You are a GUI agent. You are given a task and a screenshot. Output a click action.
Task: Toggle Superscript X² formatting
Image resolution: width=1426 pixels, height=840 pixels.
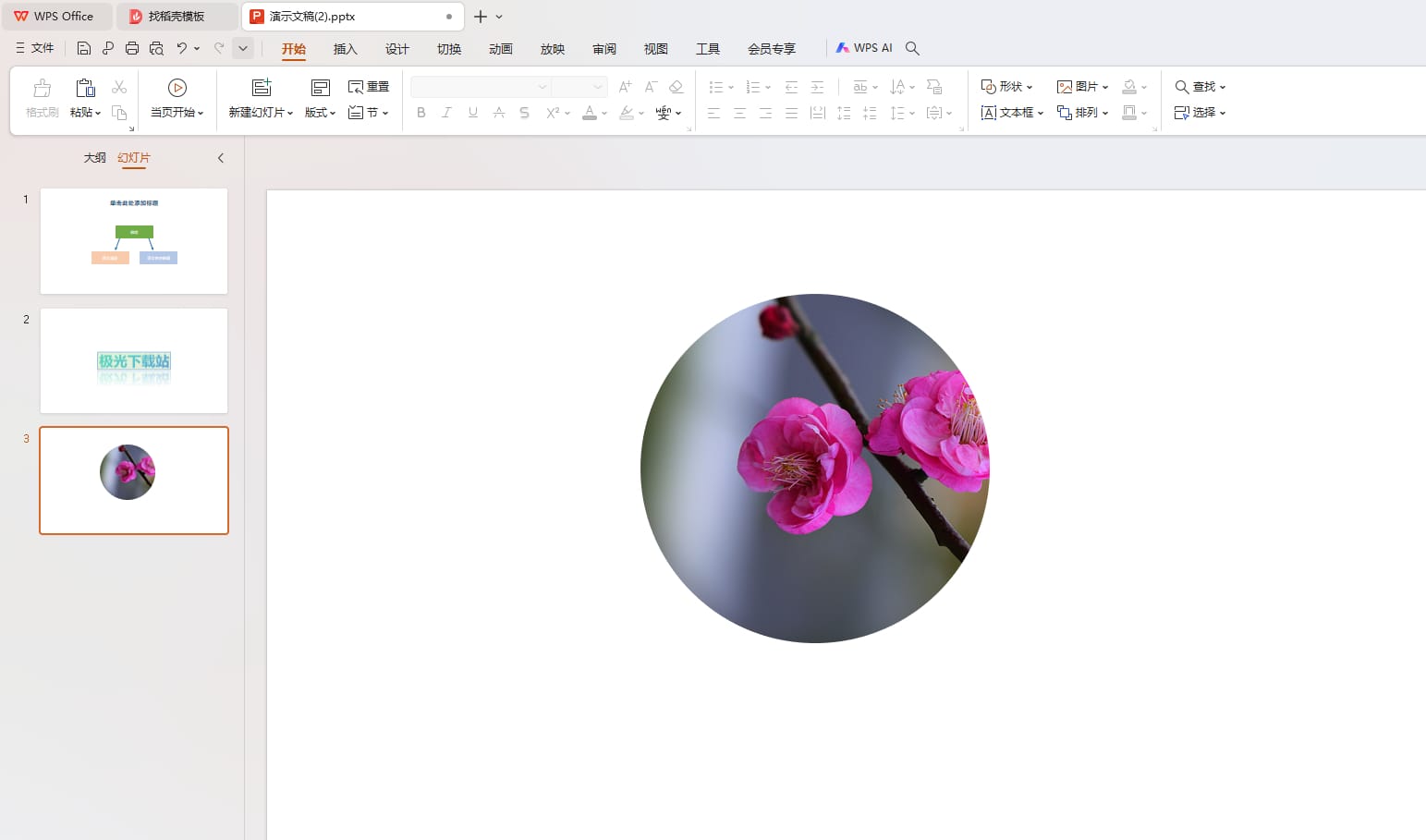(x=553, y=113)
